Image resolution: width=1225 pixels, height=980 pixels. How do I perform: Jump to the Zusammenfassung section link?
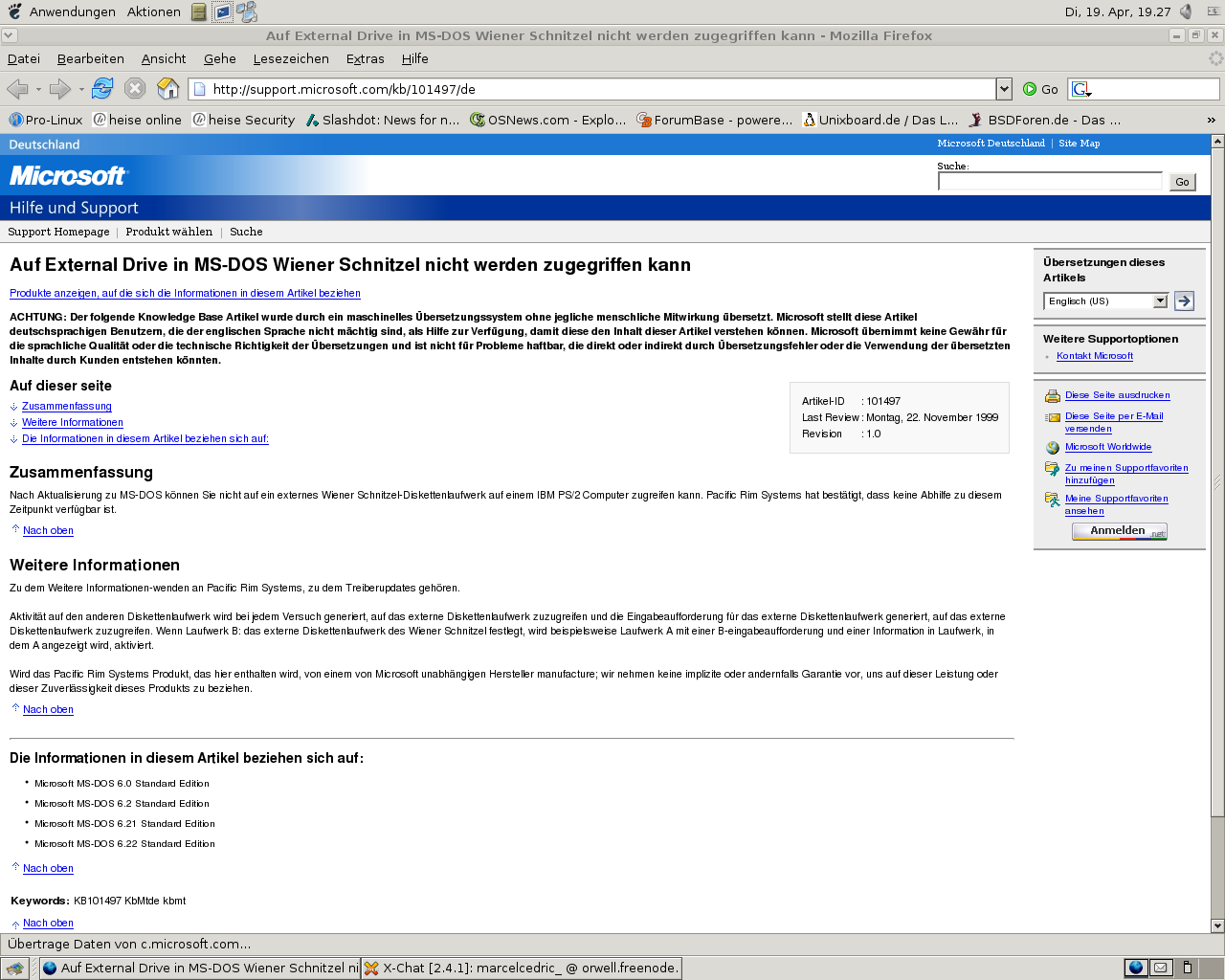67,407
